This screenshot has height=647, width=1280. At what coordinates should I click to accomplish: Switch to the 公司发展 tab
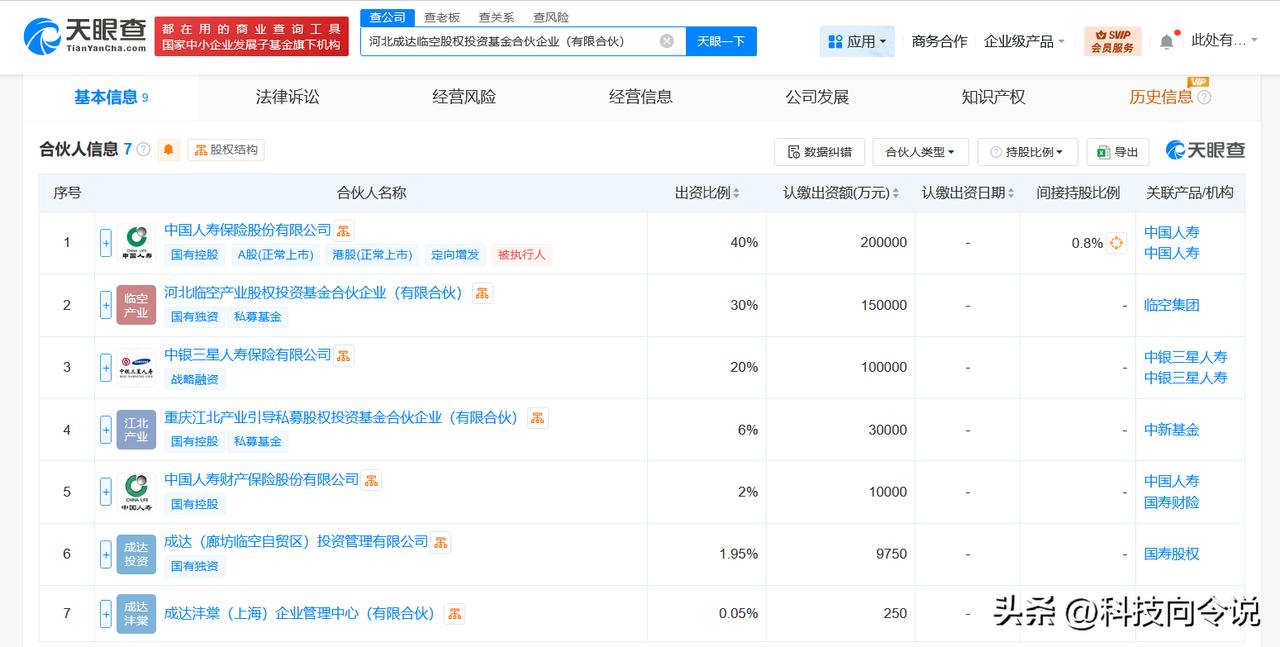(817, 97)
